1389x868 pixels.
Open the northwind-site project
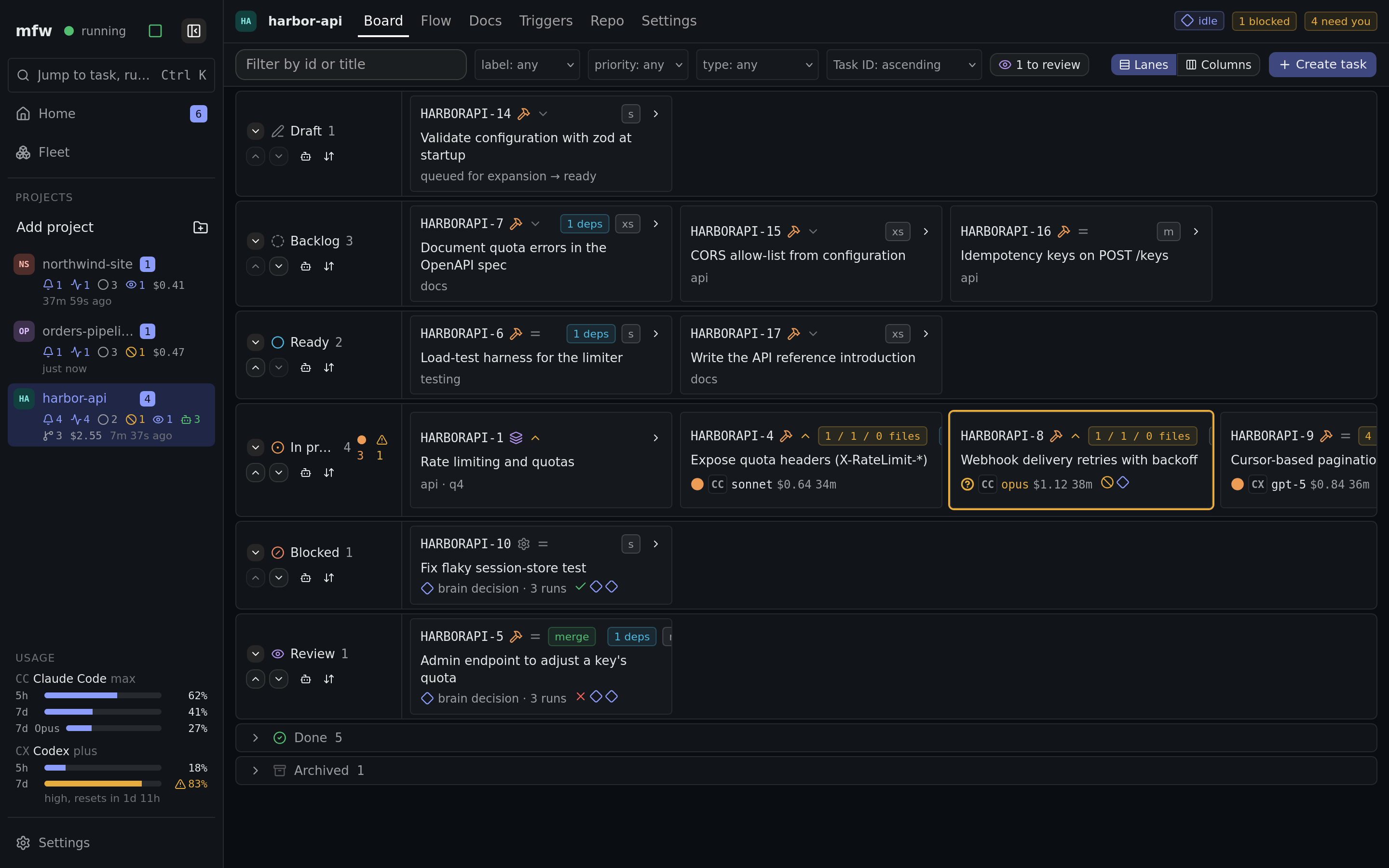(111, 281)
